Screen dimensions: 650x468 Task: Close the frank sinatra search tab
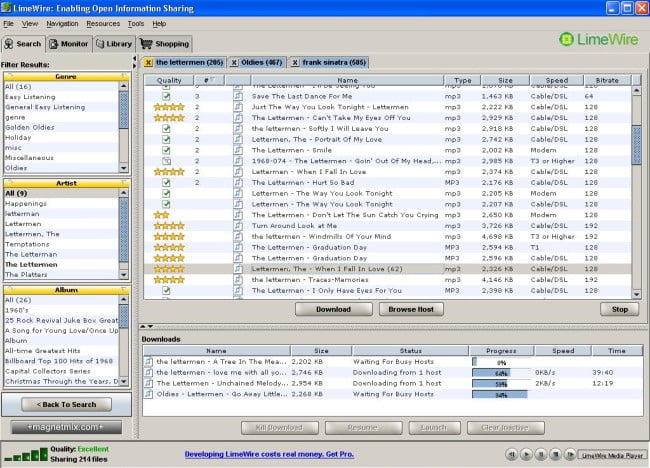pos(295,63)
